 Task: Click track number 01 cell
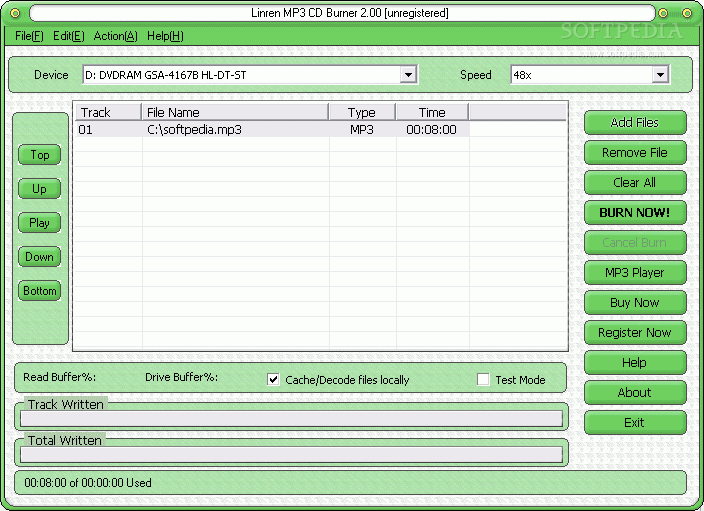tap(85, 130)
